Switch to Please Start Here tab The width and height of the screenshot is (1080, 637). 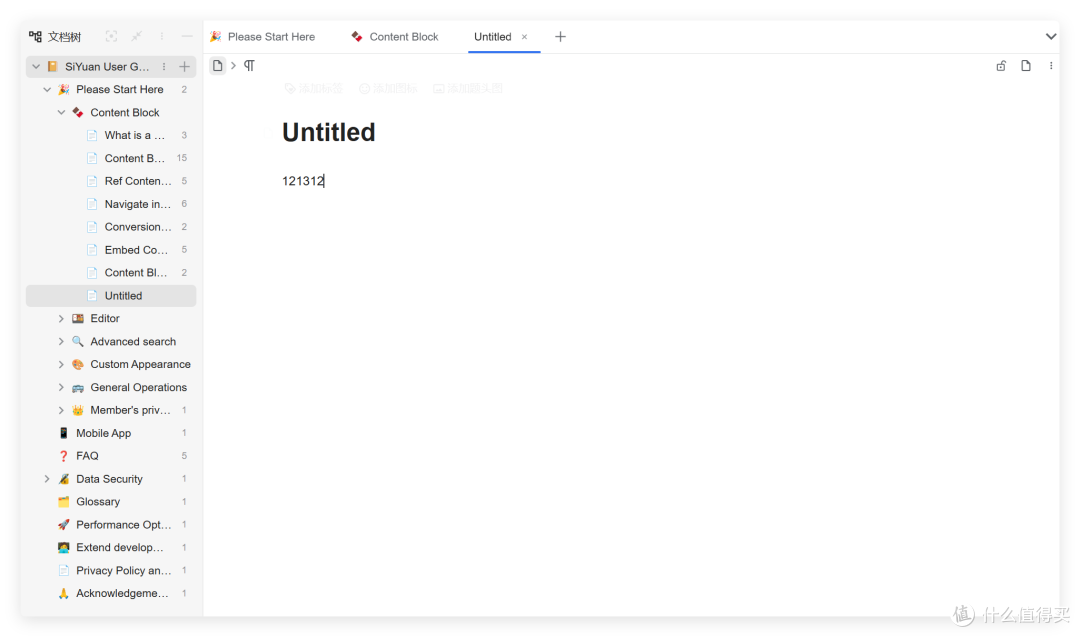(262, 36)
